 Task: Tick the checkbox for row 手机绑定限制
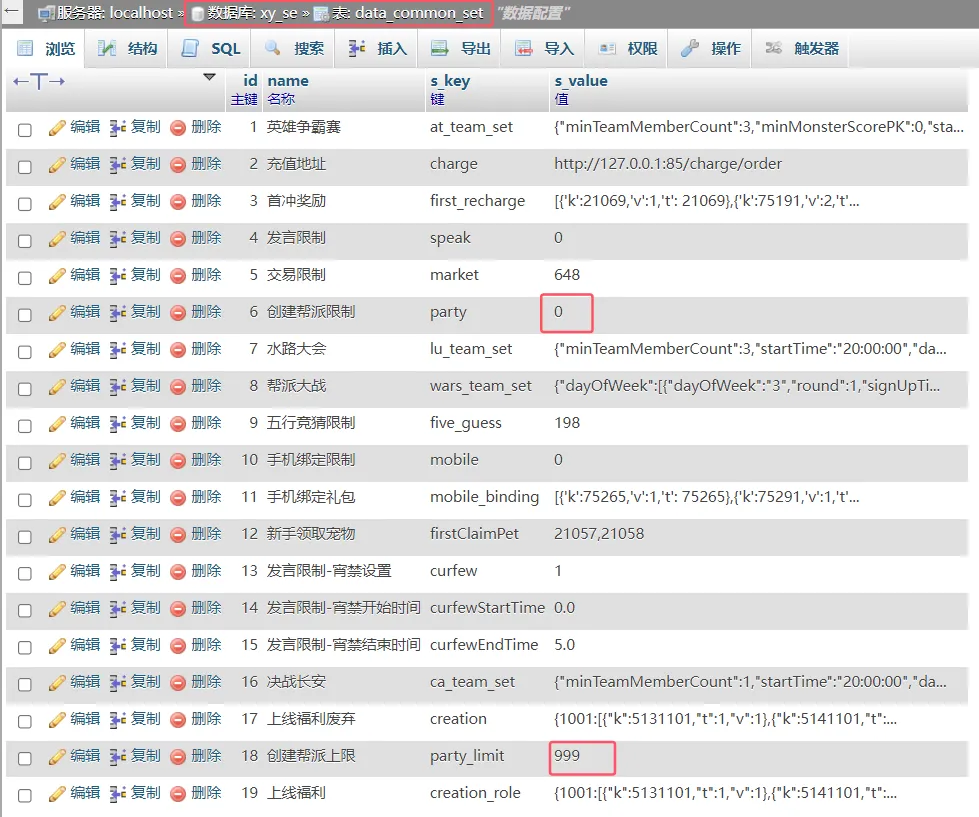click(x=25, y=462)
